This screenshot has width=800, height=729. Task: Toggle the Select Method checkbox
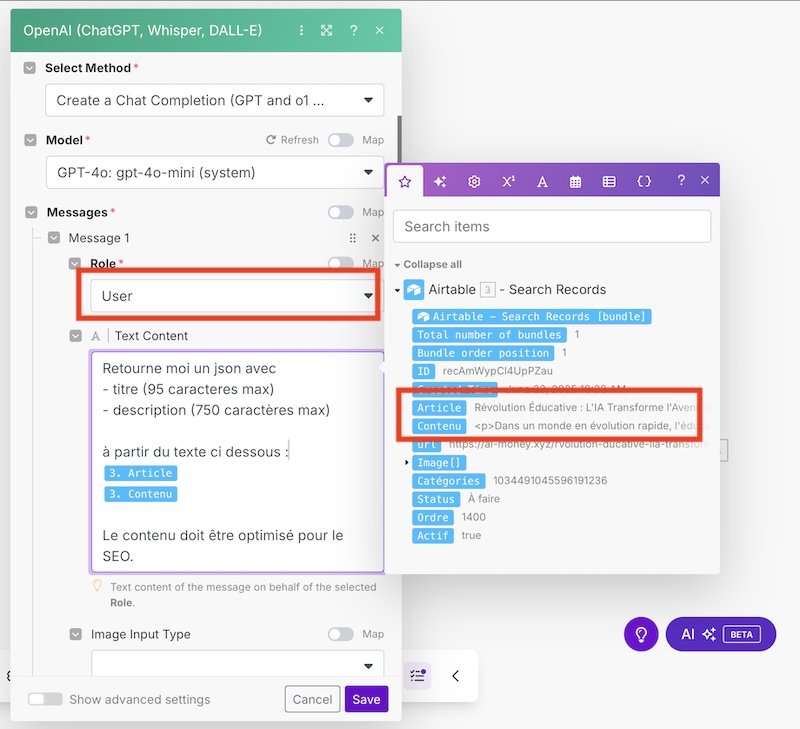coord(30,68)
